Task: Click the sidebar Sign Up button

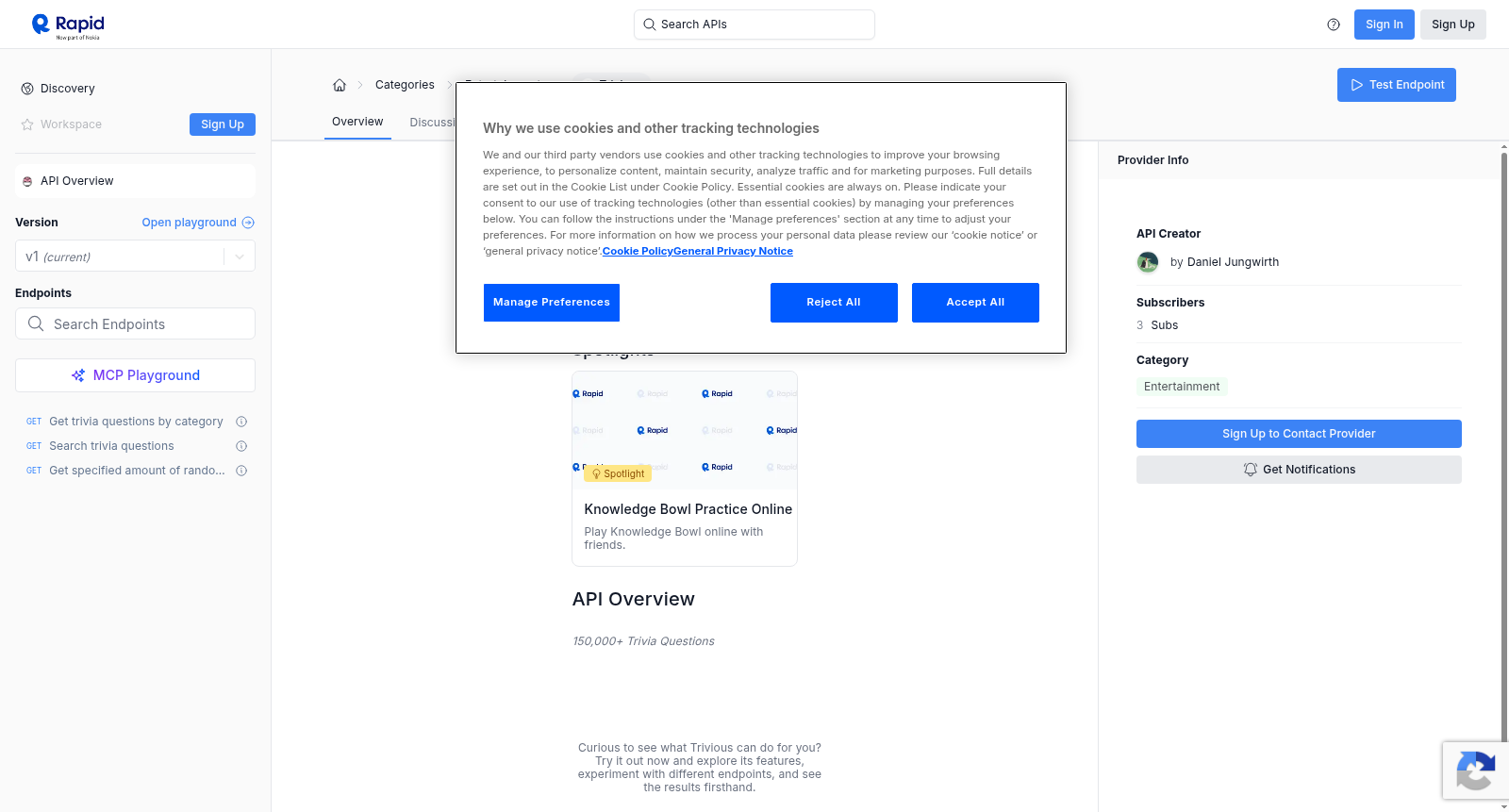Action: (x=223, y=124)
